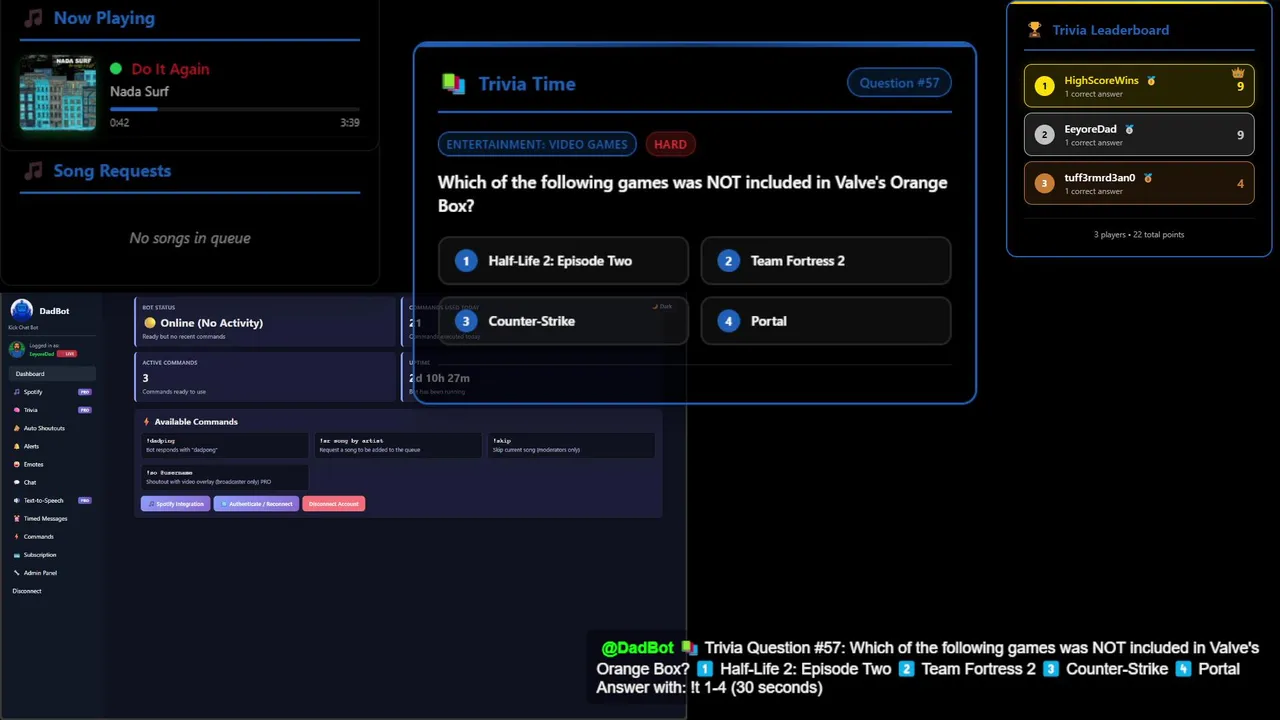
Task: Click the '3 players • 22 total points' text
Action: tap(1139, 234)
